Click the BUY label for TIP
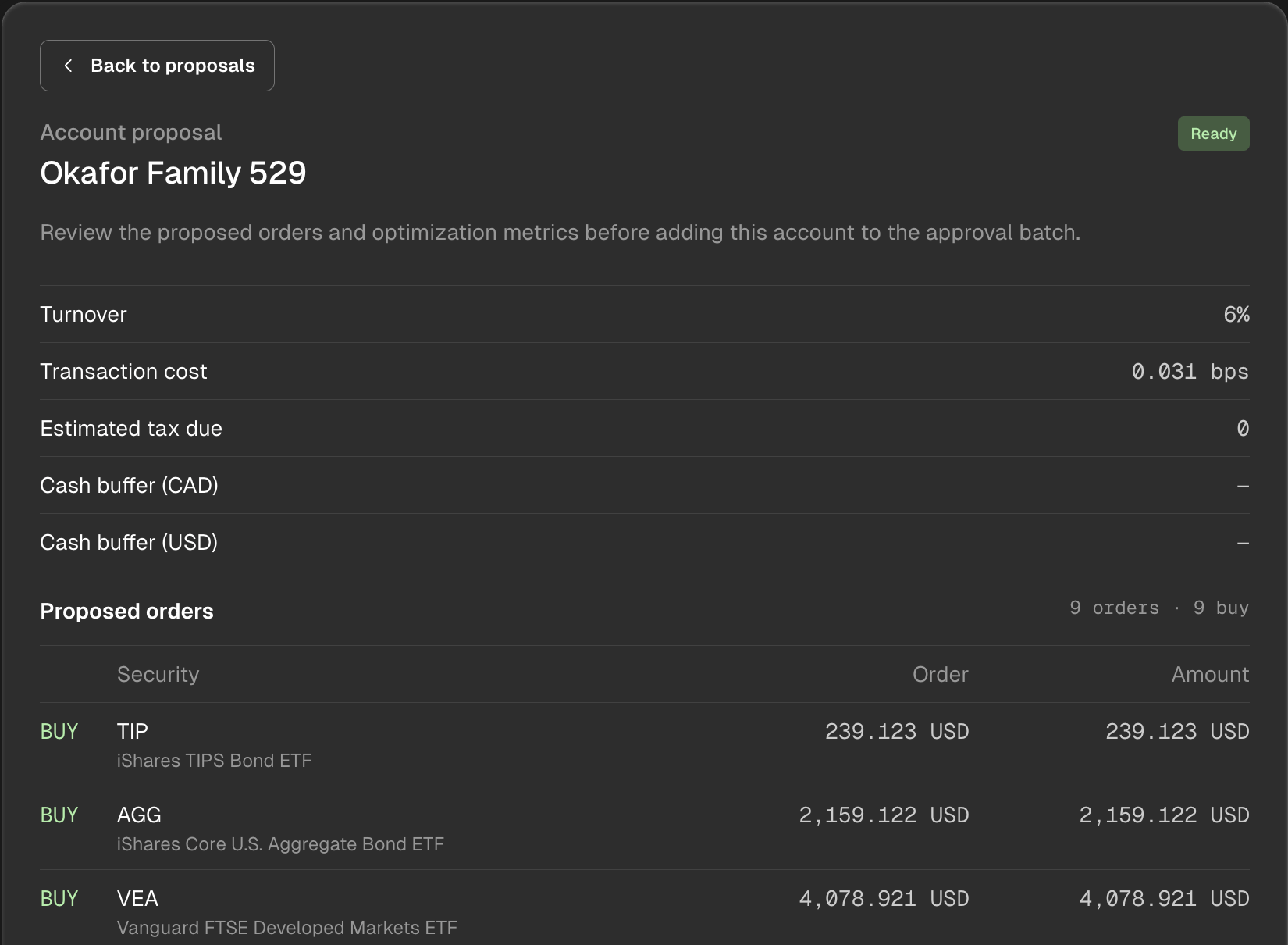The height and width of the screenshot is (945, 1288). [x=59, y=731]
